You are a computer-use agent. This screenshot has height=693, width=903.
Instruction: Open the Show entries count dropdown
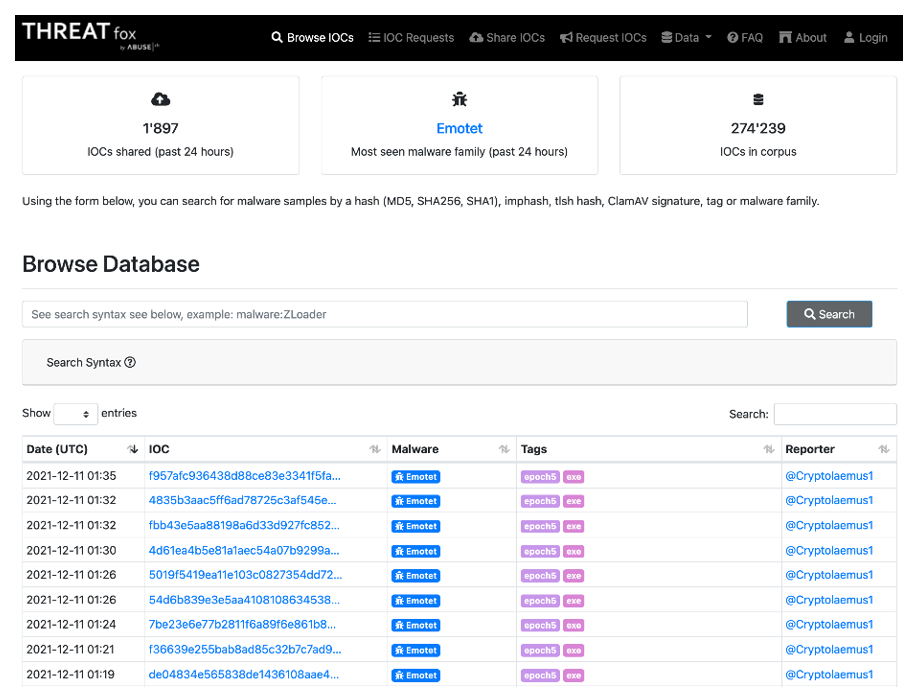(x=75, y=414)
